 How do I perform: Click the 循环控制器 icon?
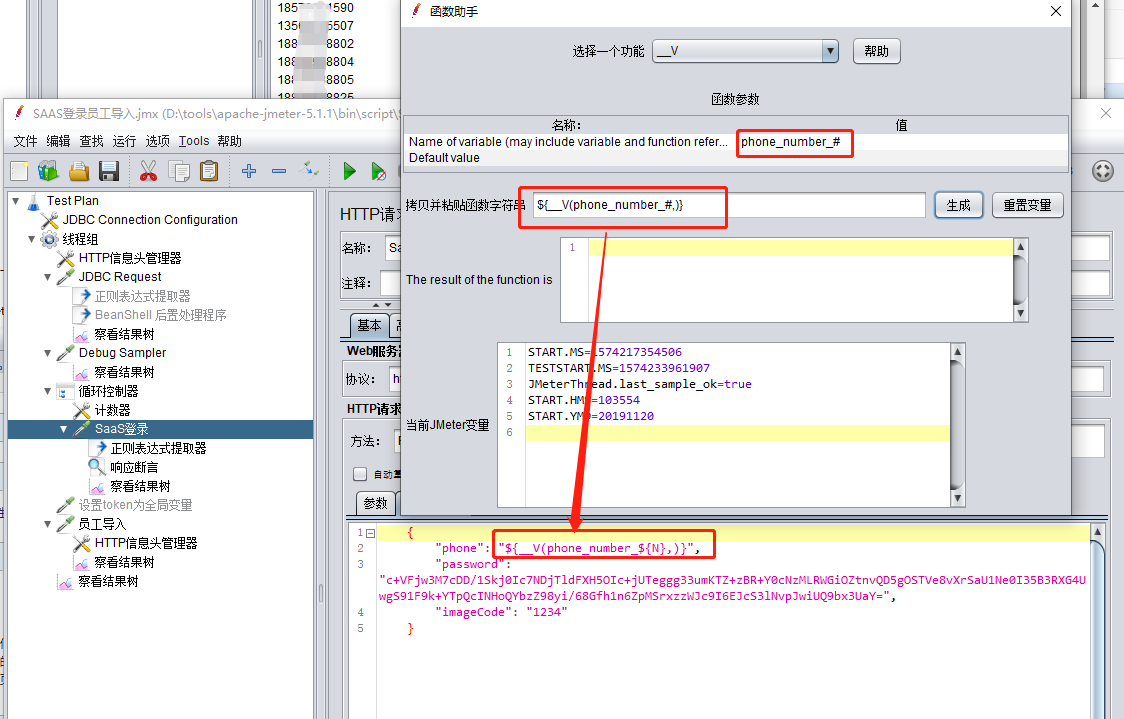pyautogui.click(x=66, y=391)
